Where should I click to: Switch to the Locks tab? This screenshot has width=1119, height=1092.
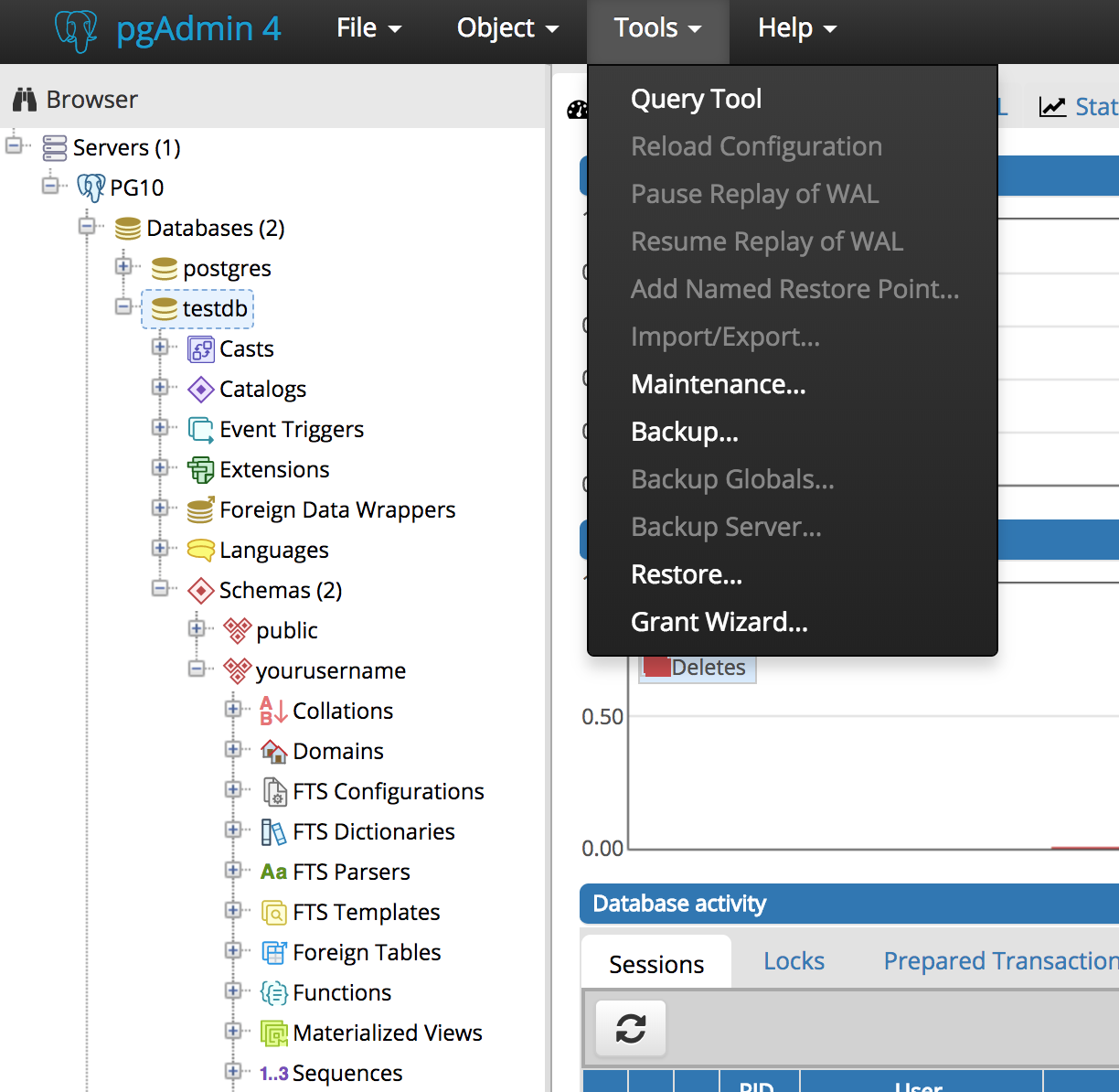click(794, 961)
